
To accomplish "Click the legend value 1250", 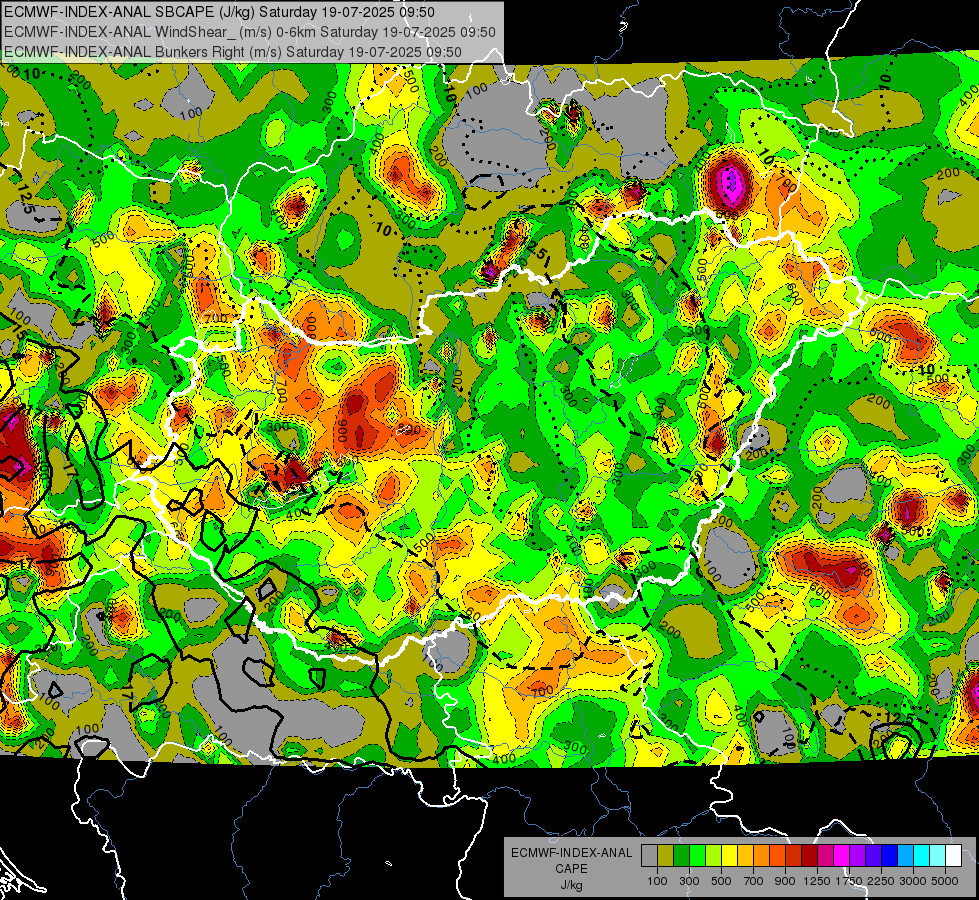I will (817, 881).
